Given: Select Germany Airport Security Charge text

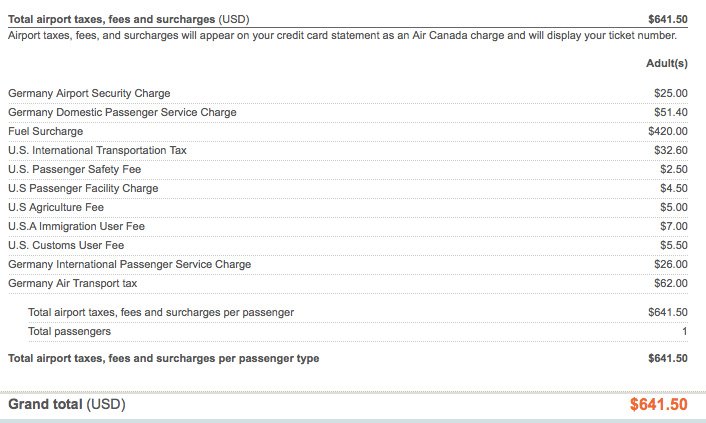Looking at the screenshot, I should pyautogui.click(x=89, y=93).
